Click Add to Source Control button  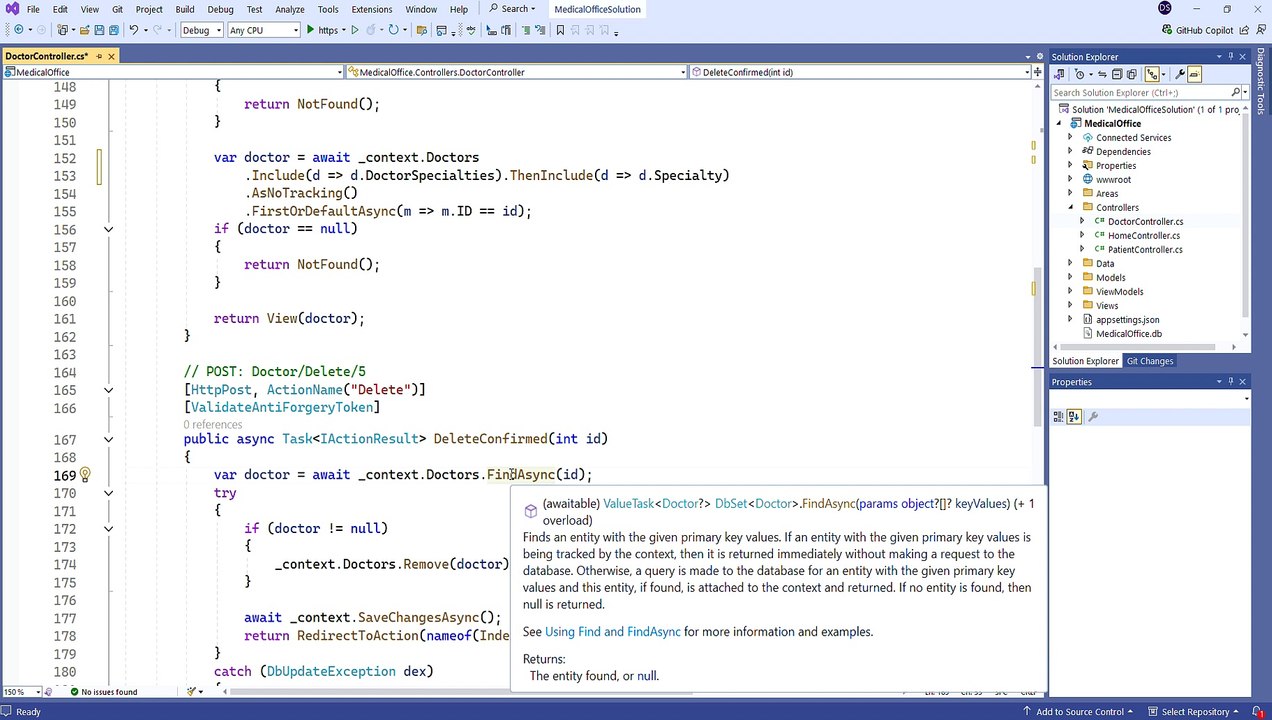(x=1080, y=712)
